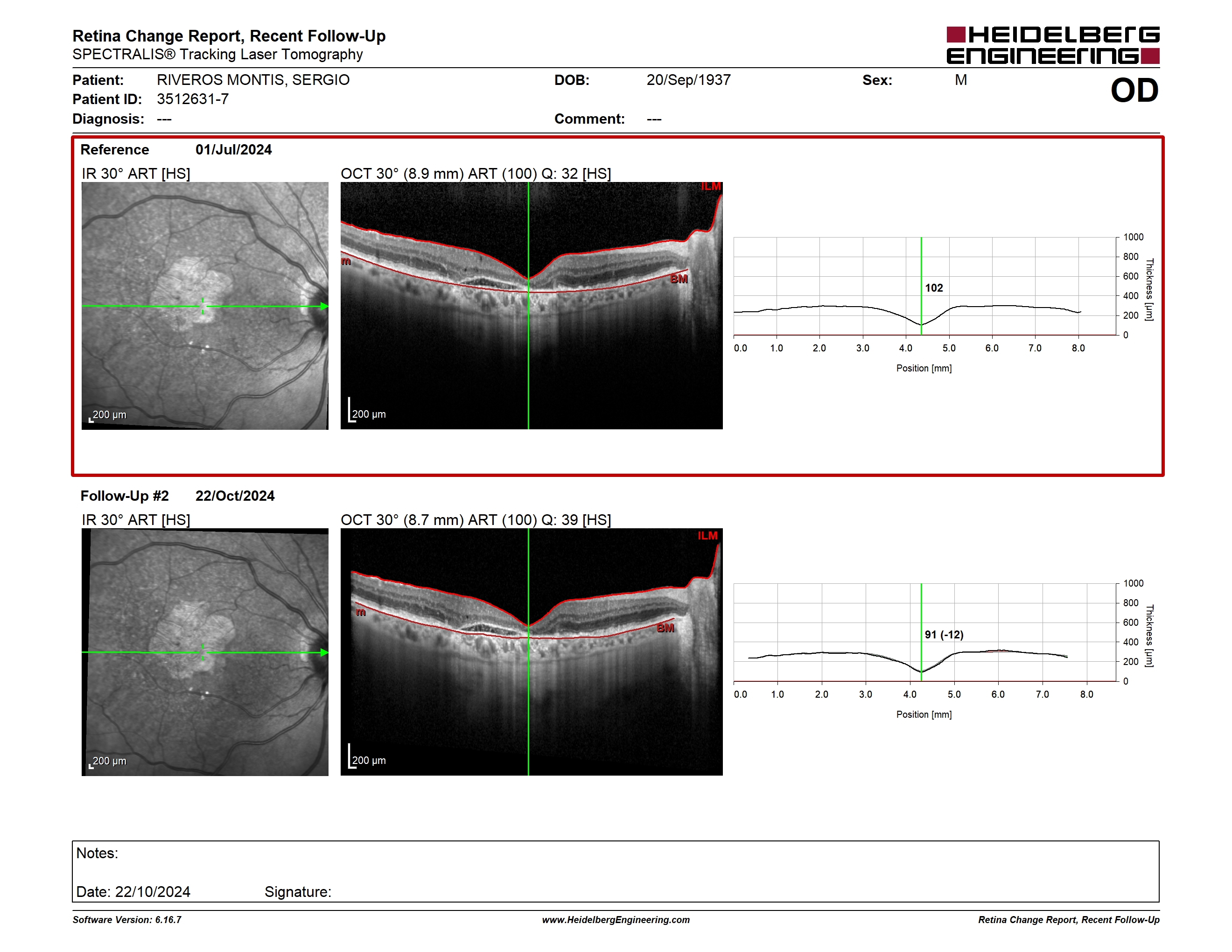Open www.HeidelbergEngineering.com link
The height and width of the screenshot is (952, 1232).
[x=616, y=920]
